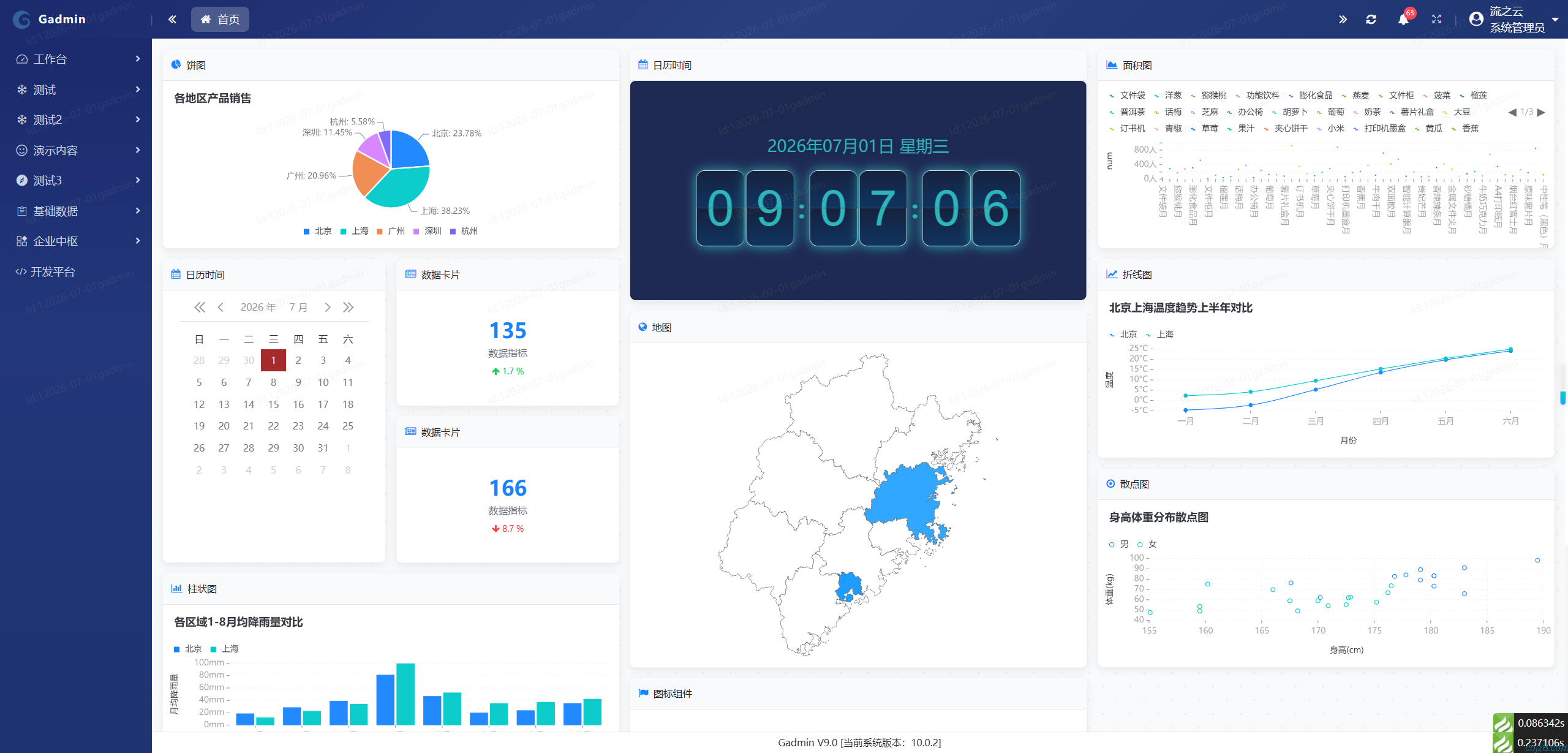Click the user avatar icon

(x=1477, y=19)
